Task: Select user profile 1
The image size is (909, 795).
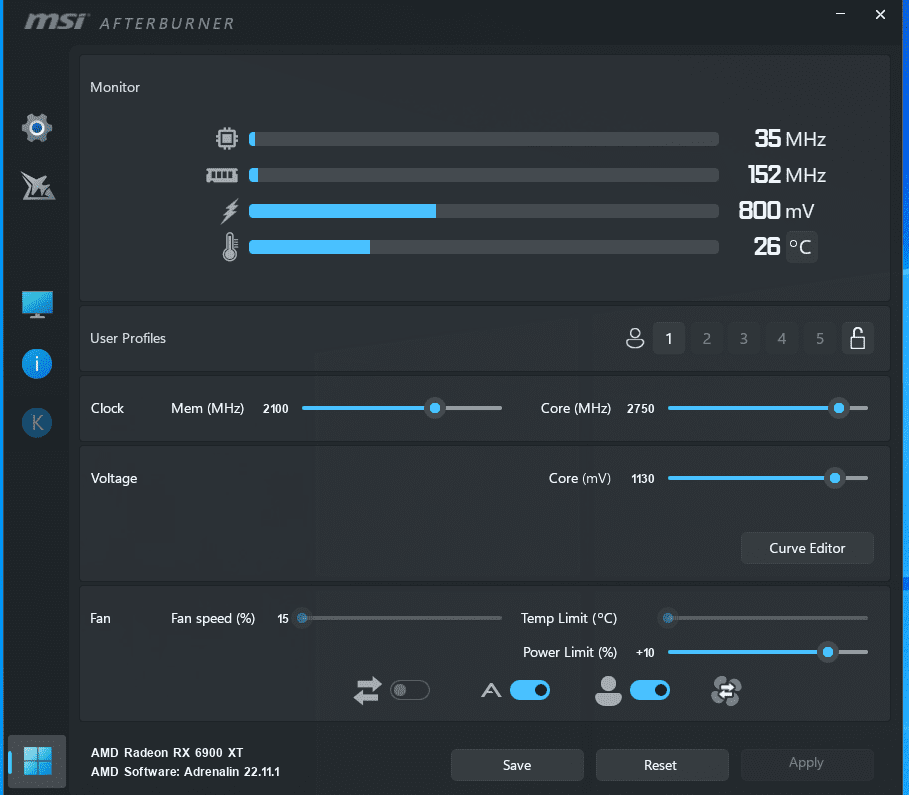Action: (669, 338)
